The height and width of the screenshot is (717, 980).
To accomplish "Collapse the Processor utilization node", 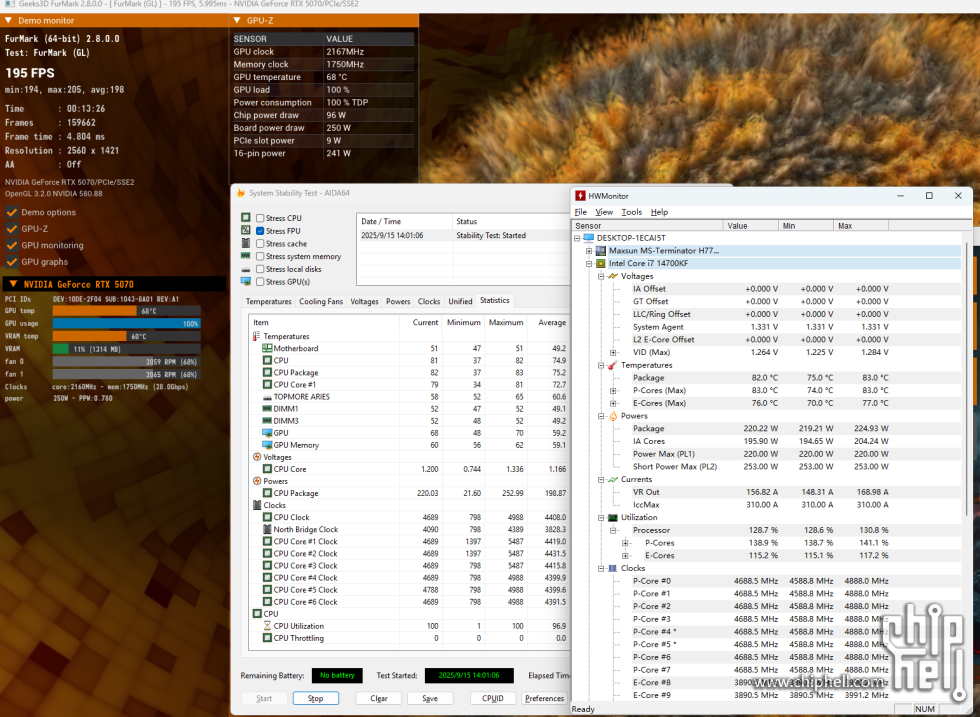I will [x=613, y=530].
